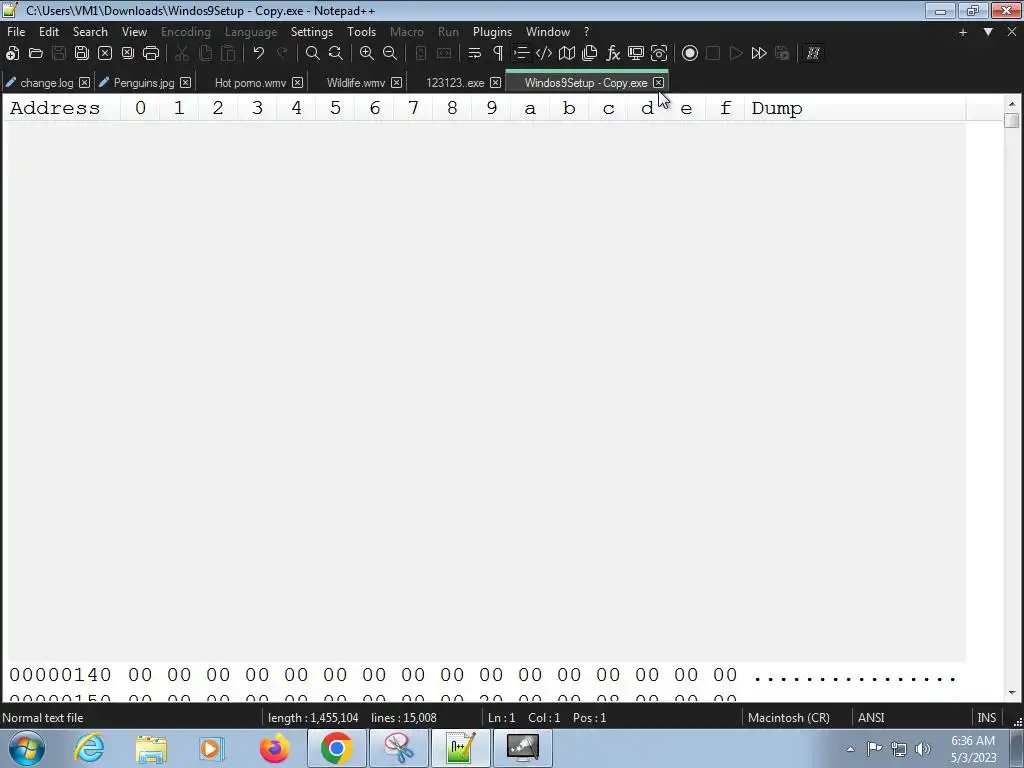1024x768 pixels.
Task: Open the Windows Start button
Action: tap(27, 748)
